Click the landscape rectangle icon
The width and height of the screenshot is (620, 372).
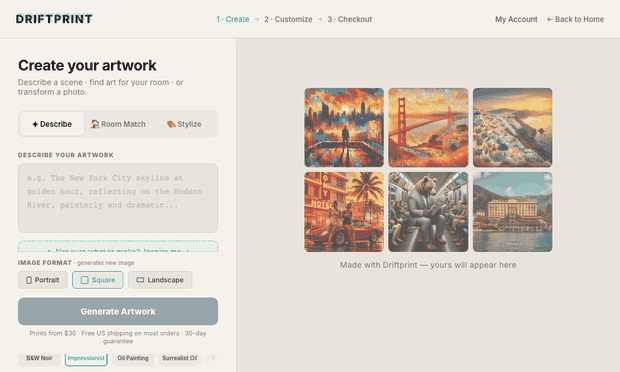click(x=140, y=280)
